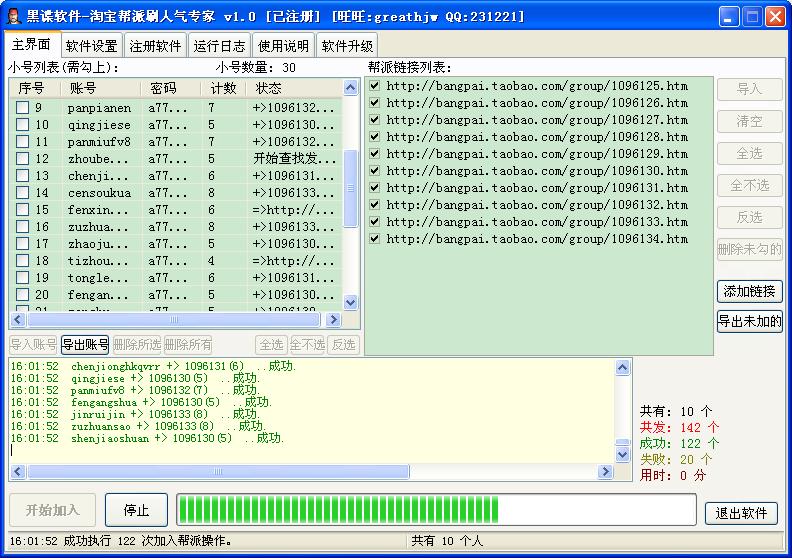Image resolution: width=792 pixels, height=558 pixels.
Task: Switch to the 运行日志 tab
Action: 219,46
